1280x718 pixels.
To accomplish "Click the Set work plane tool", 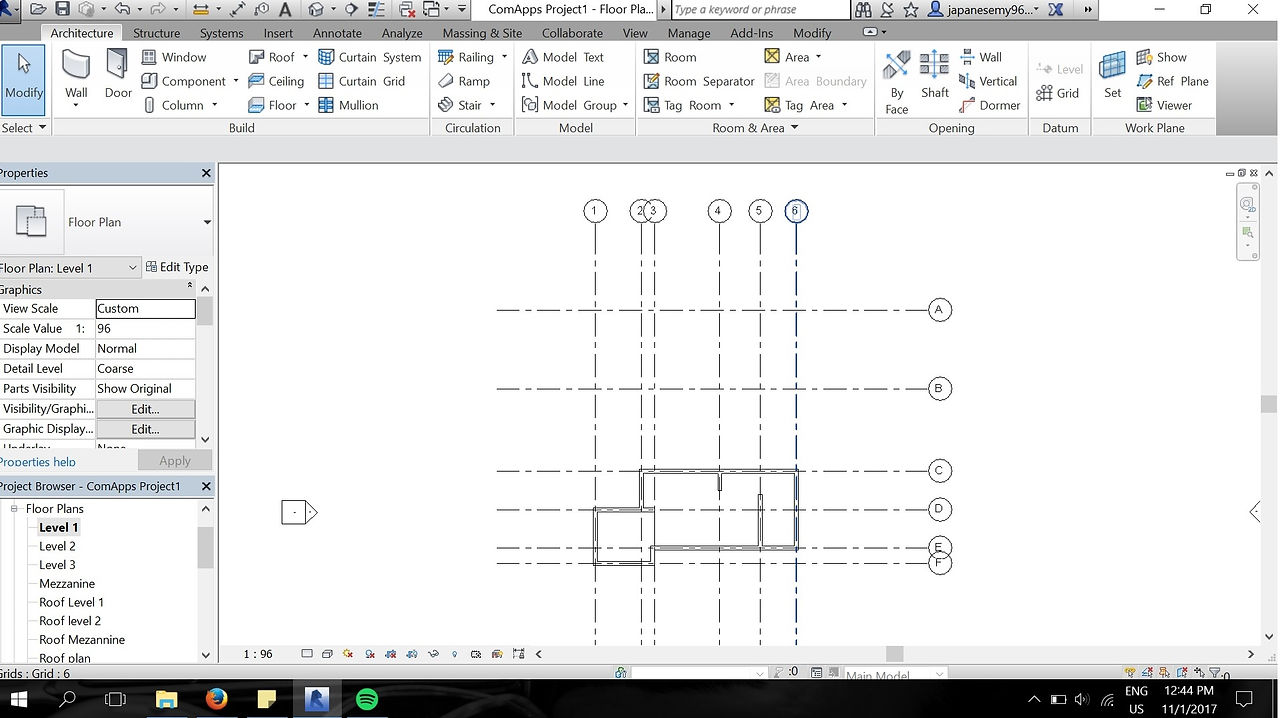I will [x=1112, y=76].
